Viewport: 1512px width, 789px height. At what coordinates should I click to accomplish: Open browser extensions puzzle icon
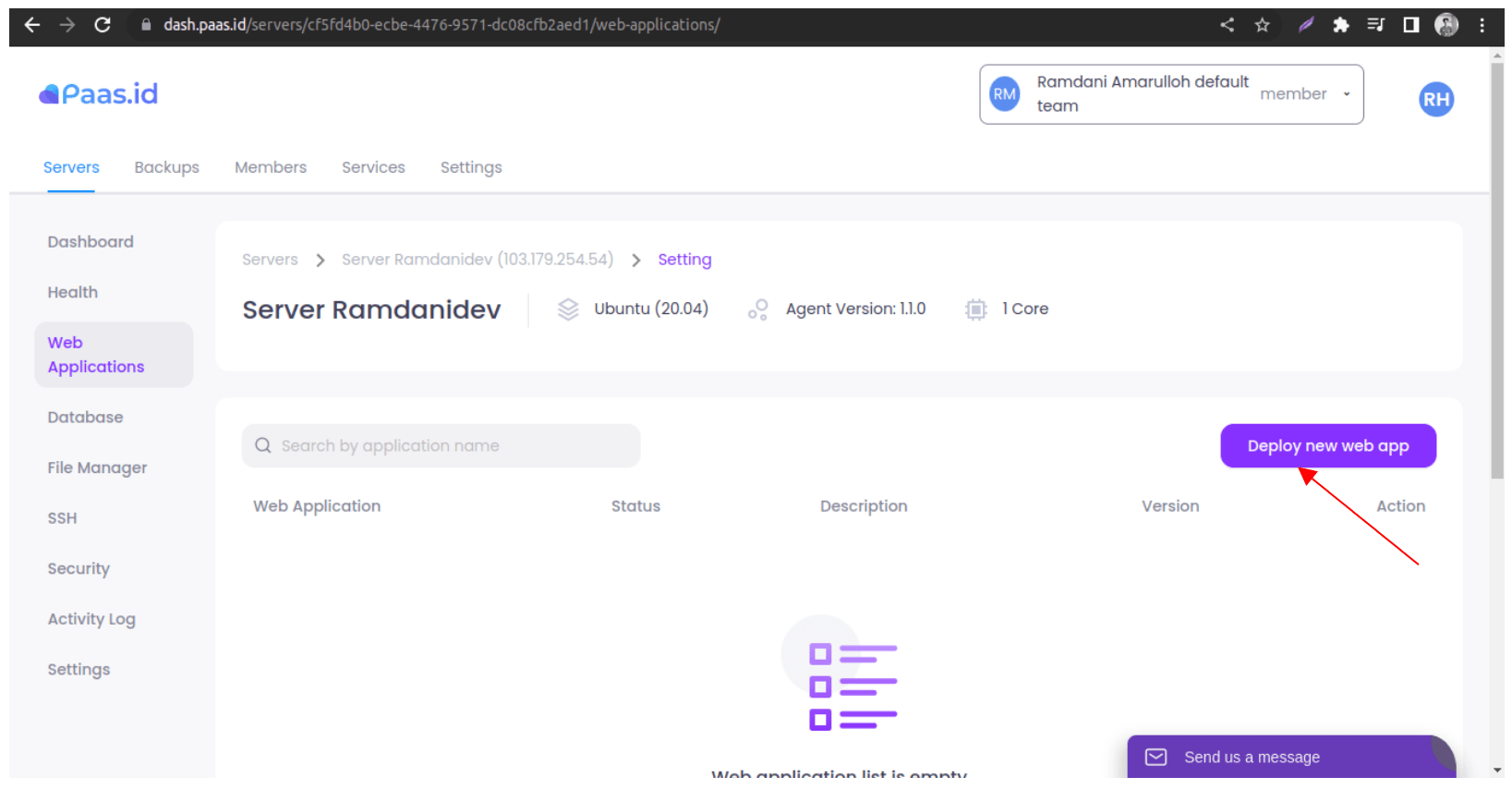pos(1340,25)
